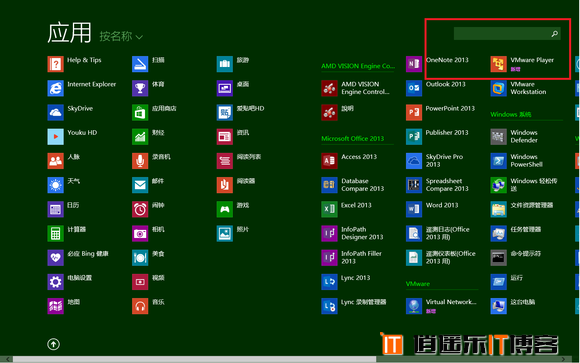
Task: Open the 游戏 games app
Action: tap(233, 209)
